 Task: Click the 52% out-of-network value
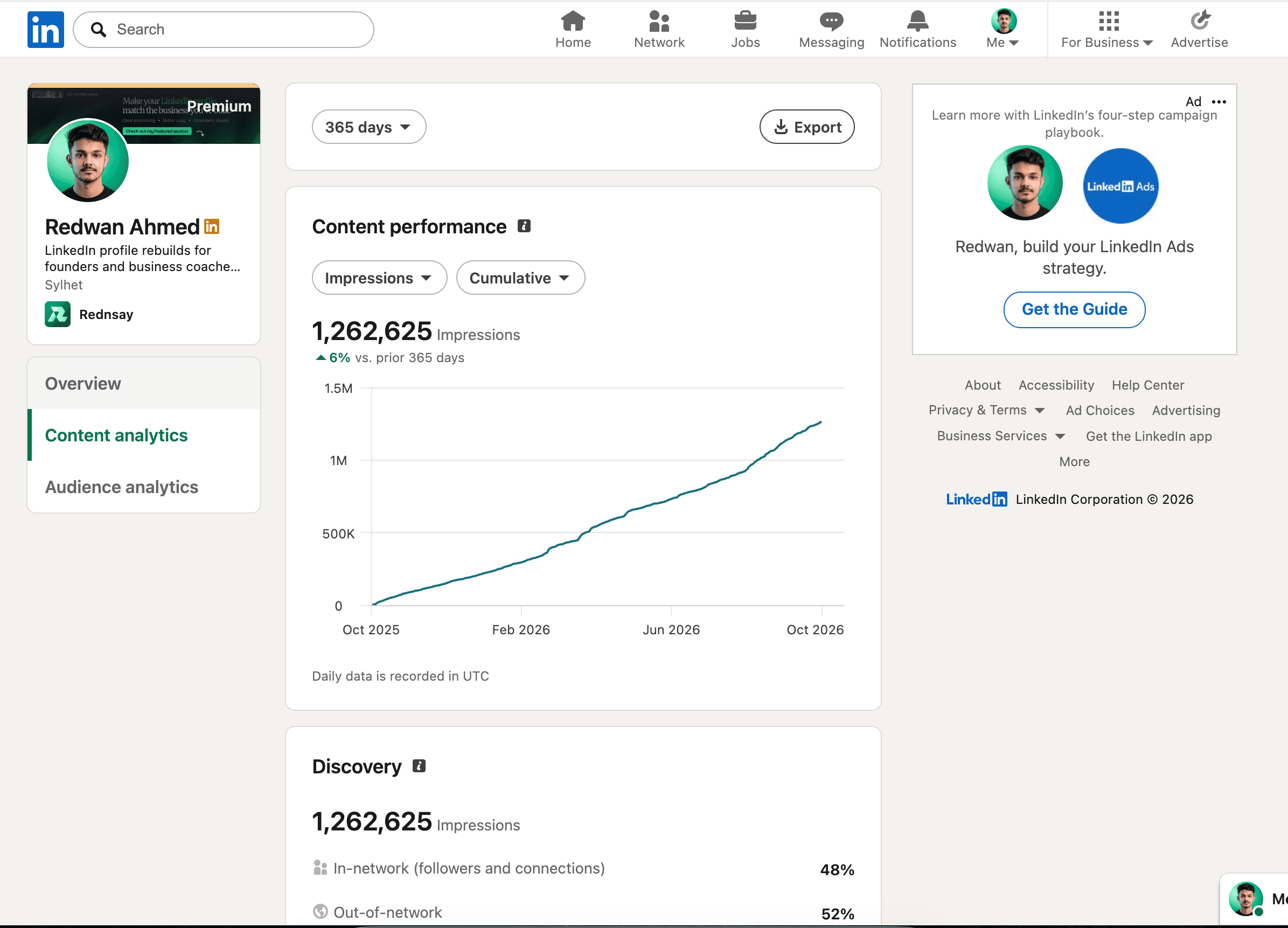(837, 913)
